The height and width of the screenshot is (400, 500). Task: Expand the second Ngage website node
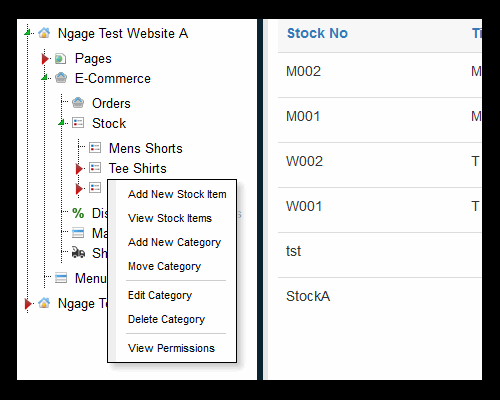click(x=28, y=304)
